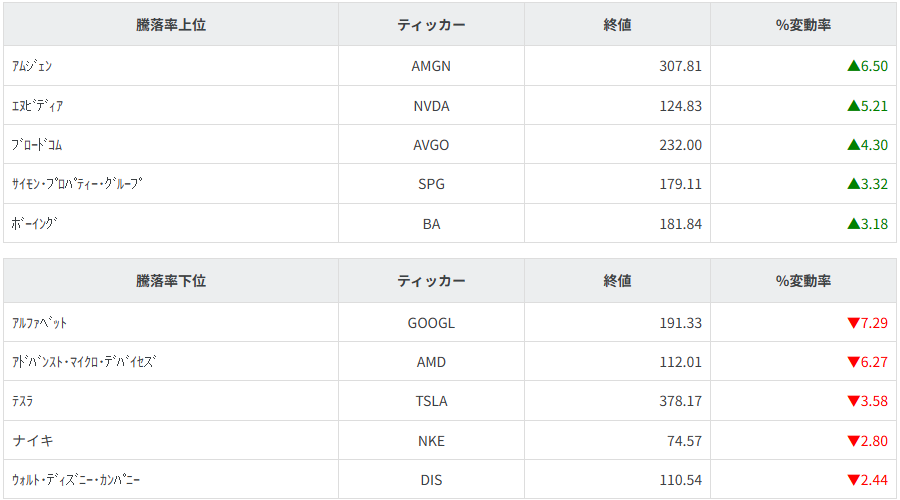Click the red down arrow beside 3.58
Viewport: 900px width, 500px height.
point(853,401)
